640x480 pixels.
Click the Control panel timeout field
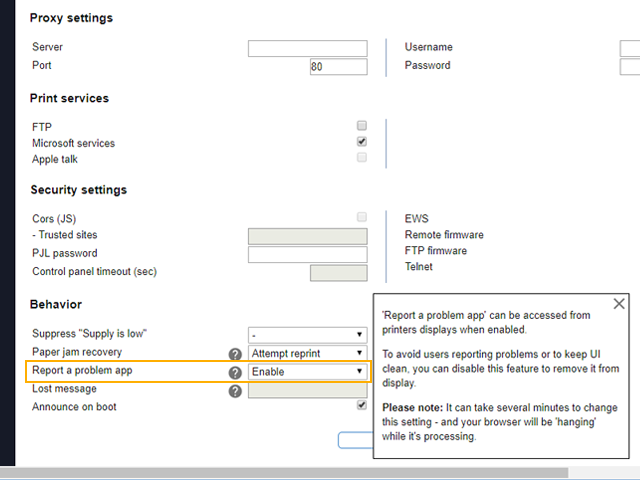338,273
